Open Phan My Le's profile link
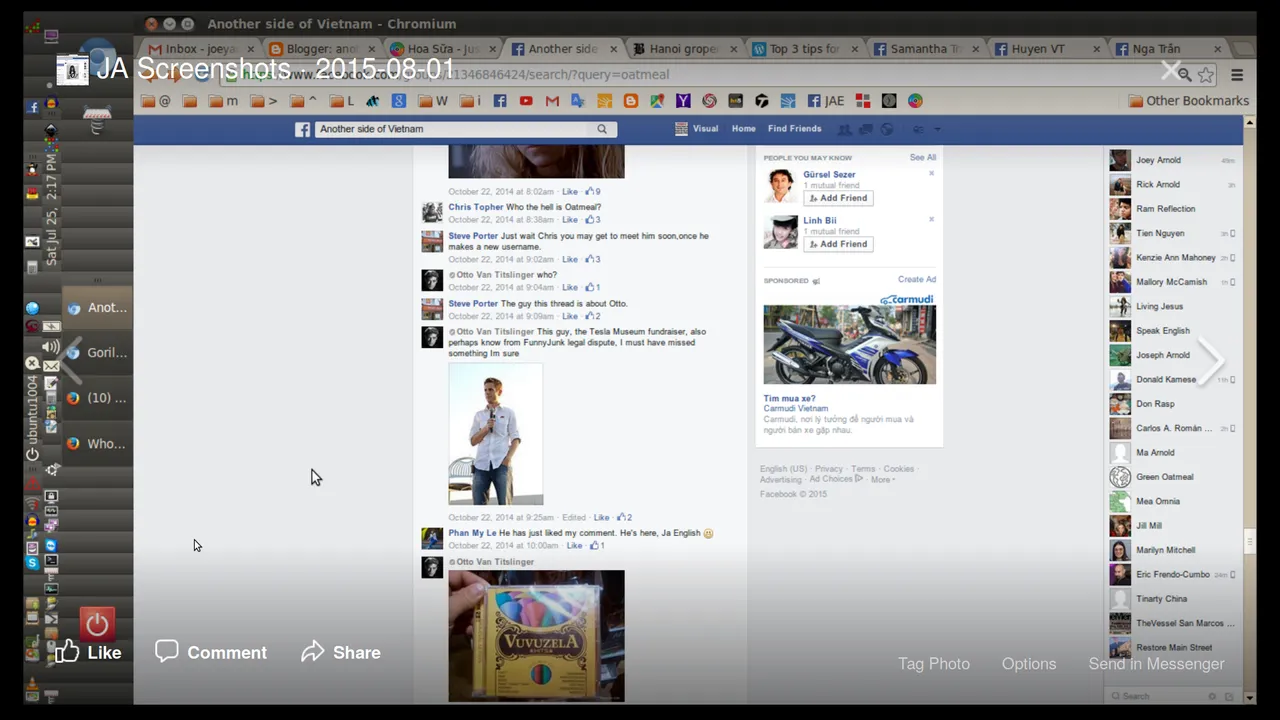1280x720 pixels. (472, 533)
